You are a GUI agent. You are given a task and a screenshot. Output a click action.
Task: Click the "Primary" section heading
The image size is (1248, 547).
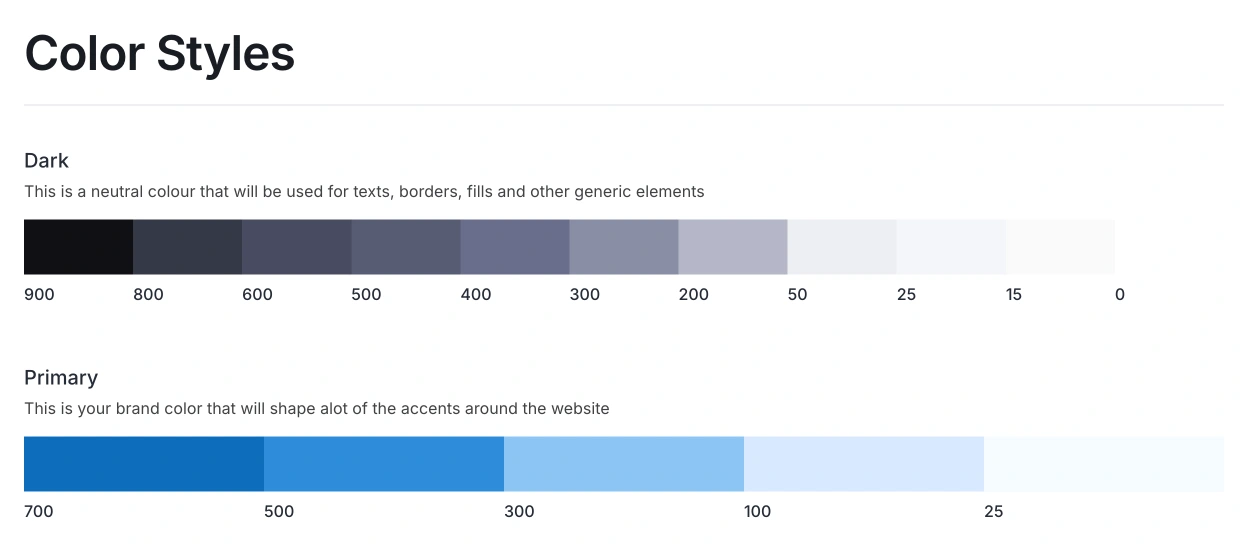click(x=61, y=378)
